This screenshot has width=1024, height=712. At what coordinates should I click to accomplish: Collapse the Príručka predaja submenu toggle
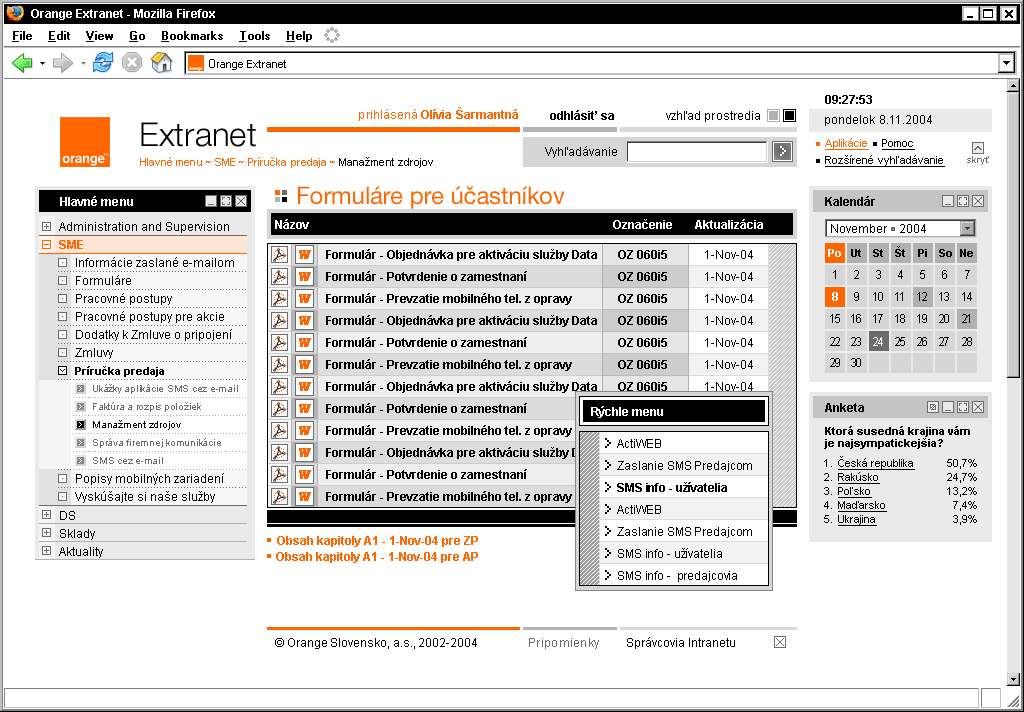coord(63,370)
